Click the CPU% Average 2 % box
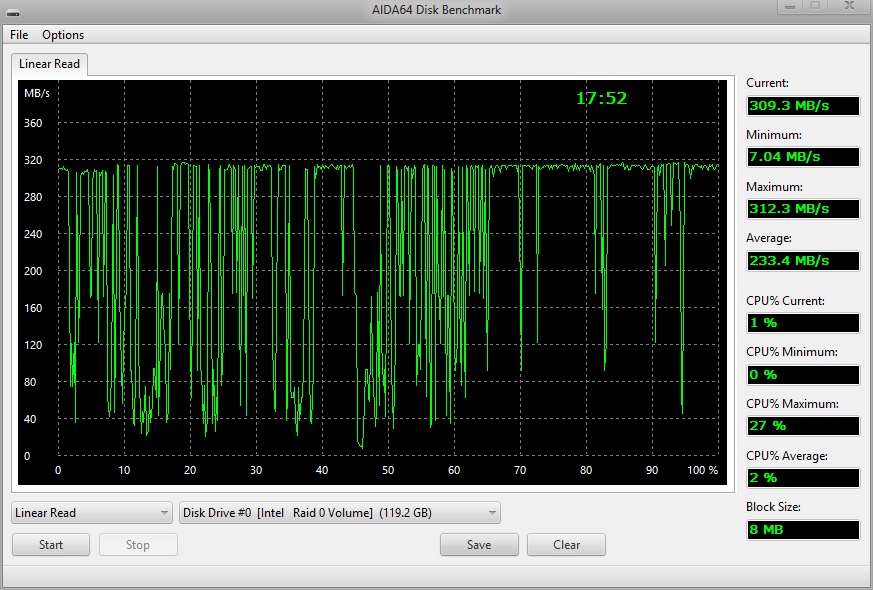 click(802, 478)
